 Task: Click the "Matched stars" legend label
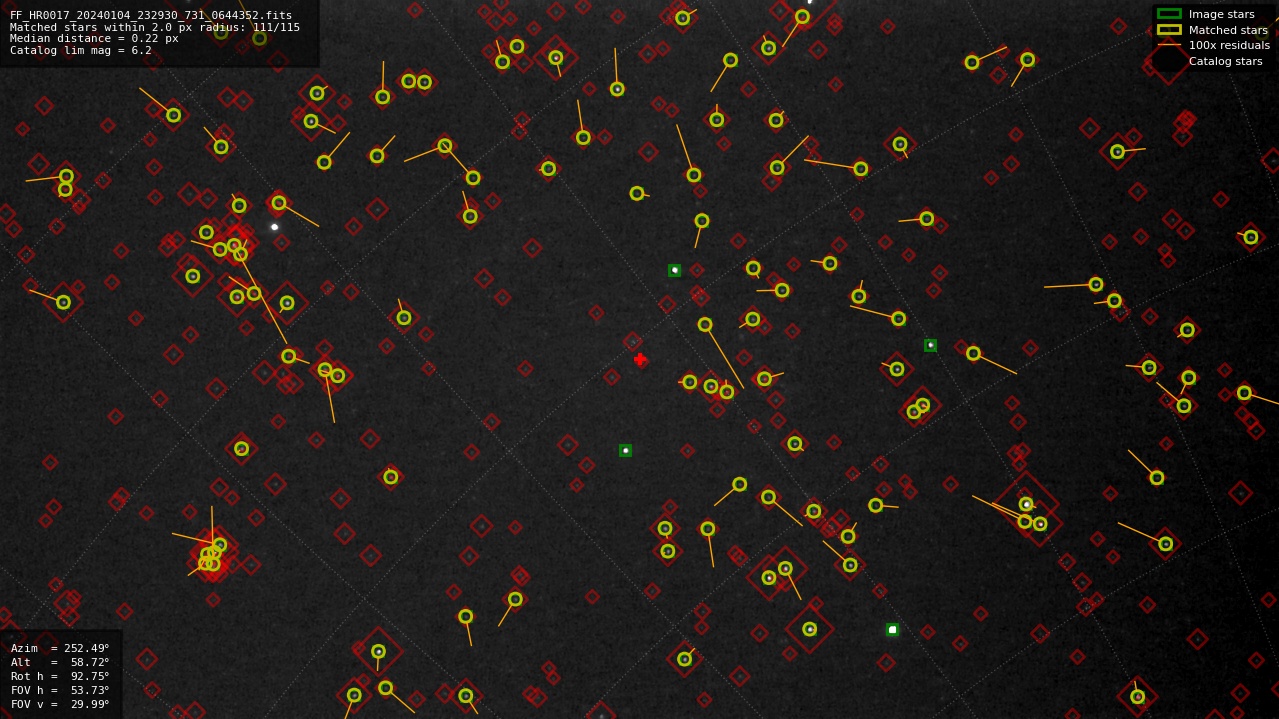pos(1228,30)
